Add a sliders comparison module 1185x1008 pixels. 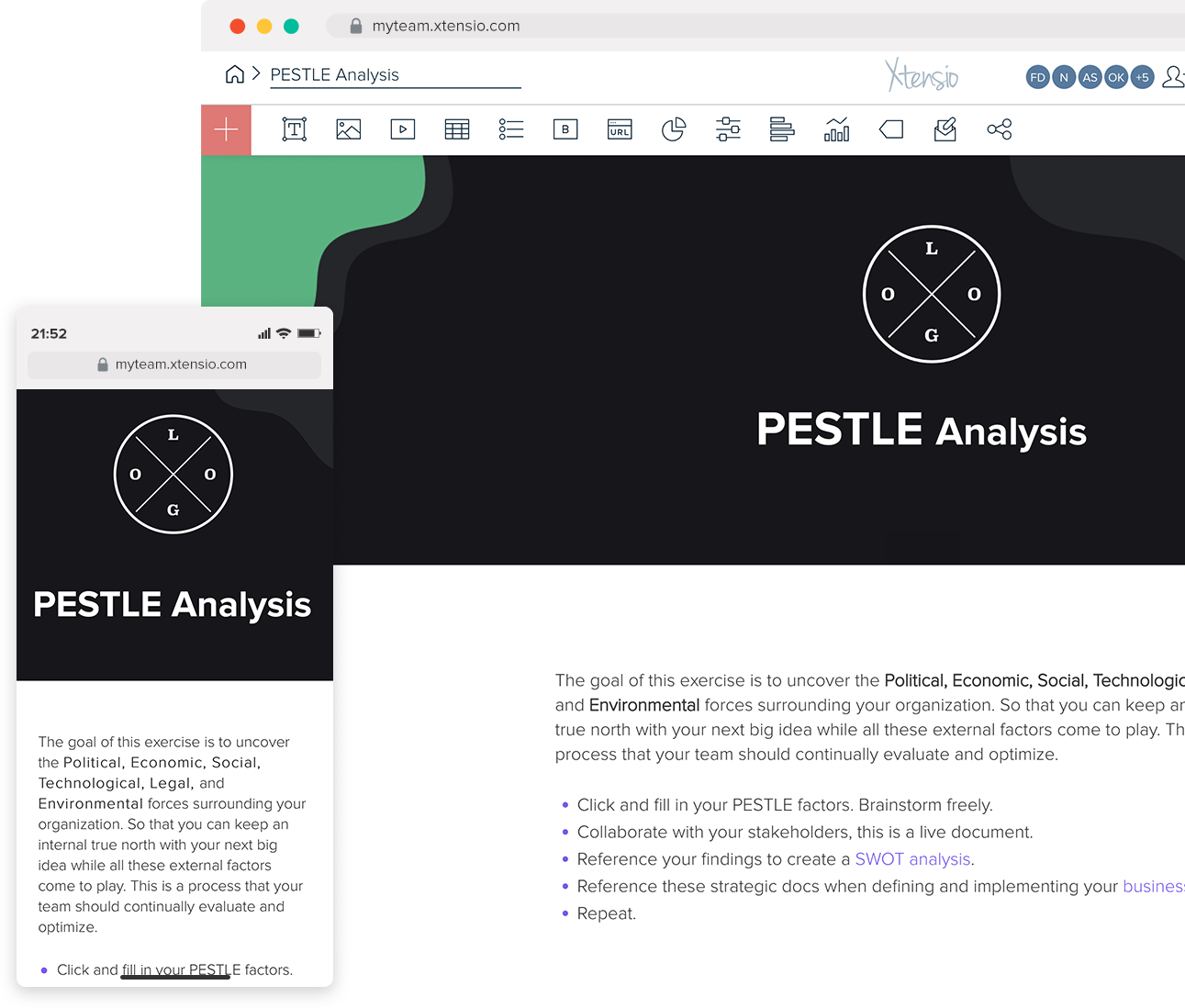pyautogui.click(x=728, y=129)
